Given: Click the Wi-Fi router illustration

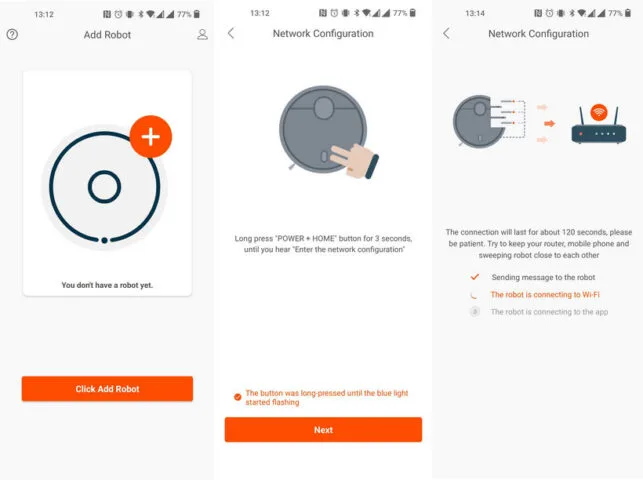Looking at the screenshot, I should (x=599, y=125).
